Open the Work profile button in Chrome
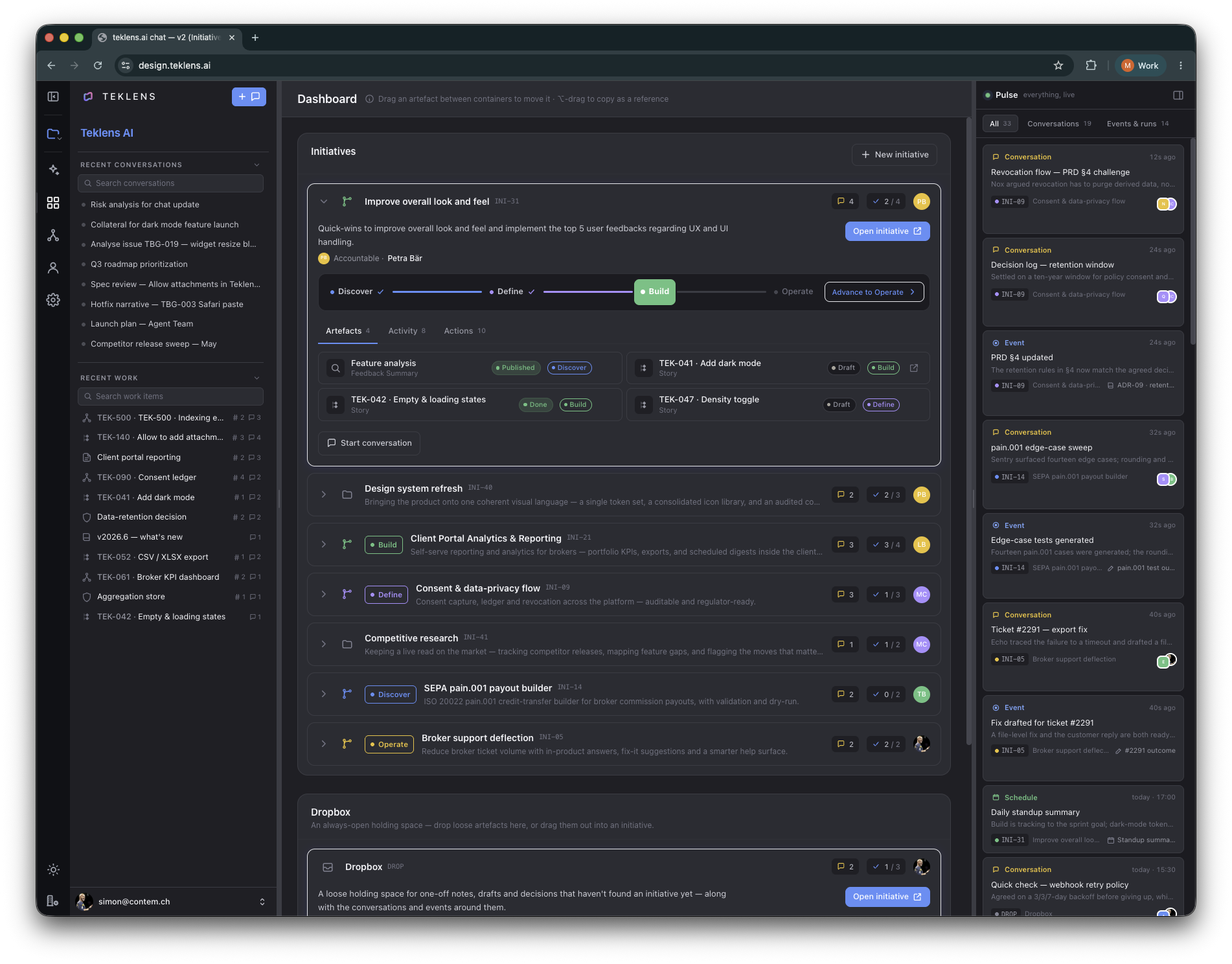 (1140, 65)
